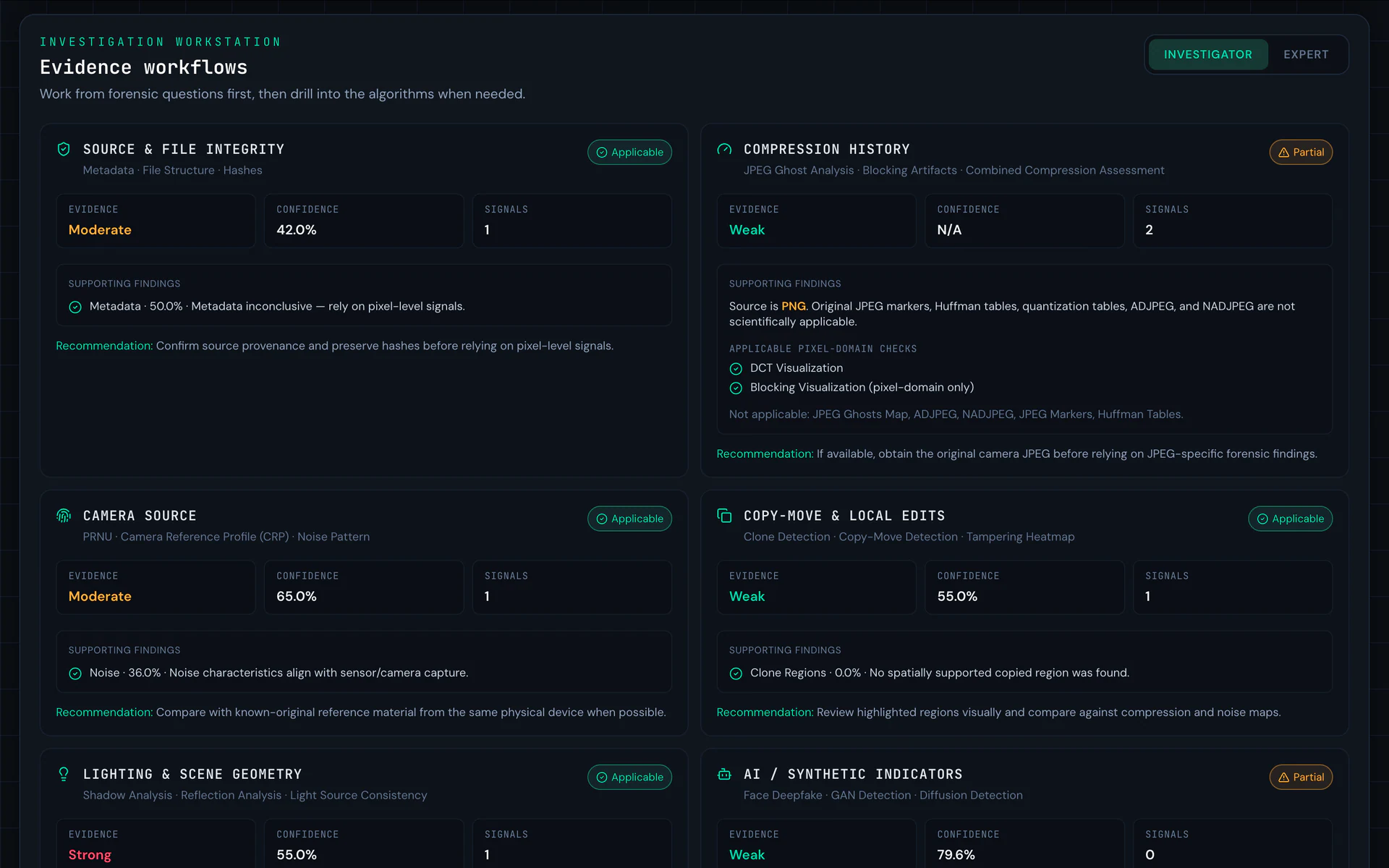Open the Copy-Move & Local Edits card title
This screenshot has width=1389, height=868.
(x=844, y=516)
